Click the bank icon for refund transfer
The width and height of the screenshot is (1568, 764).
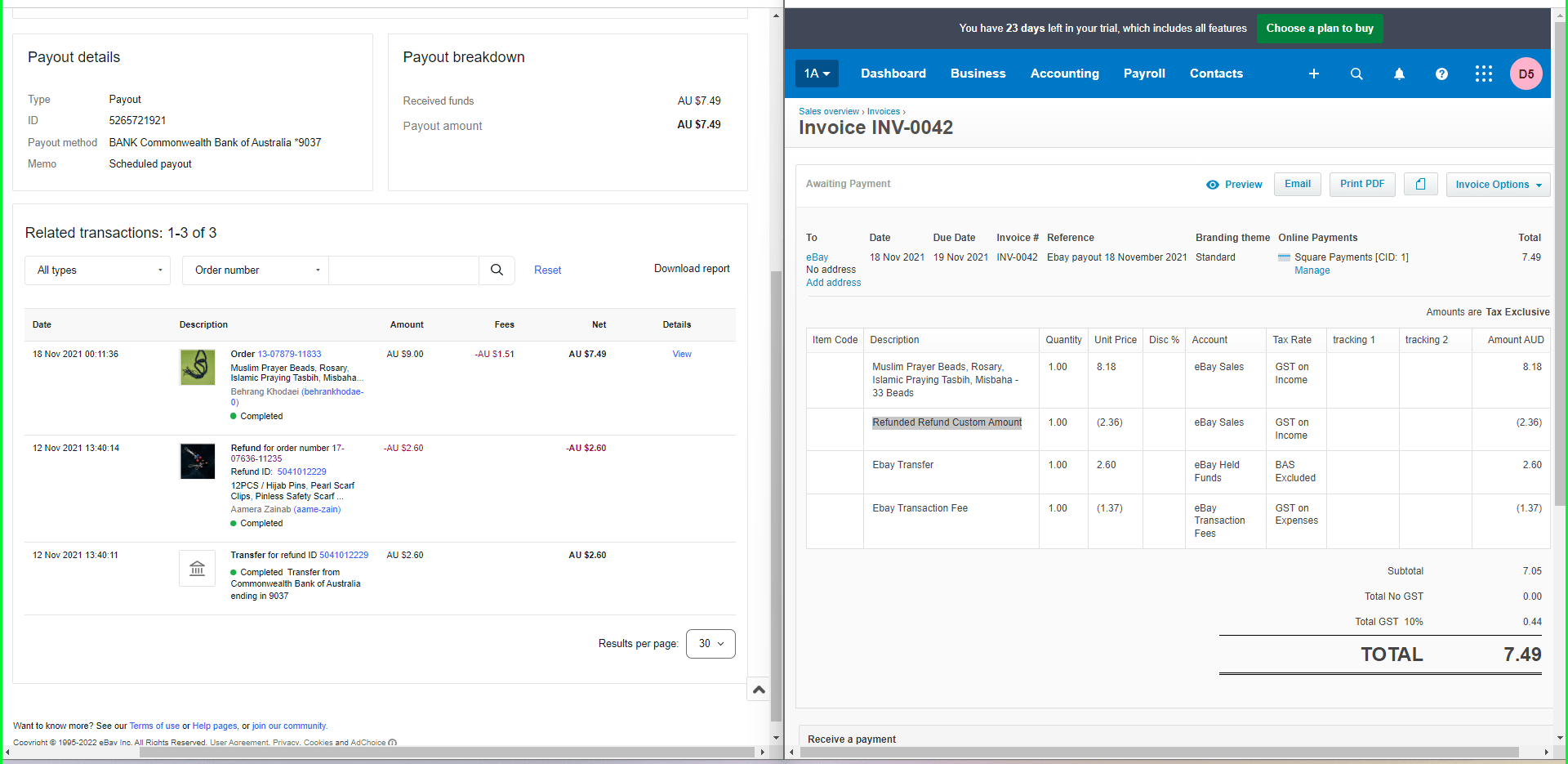point(197,568)
